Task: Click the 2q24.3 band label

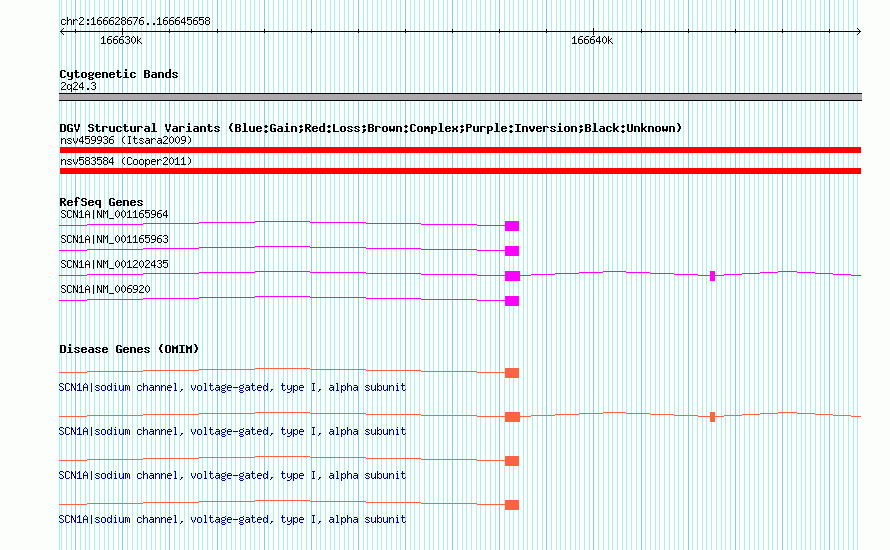Action: [x=78, y=86]
